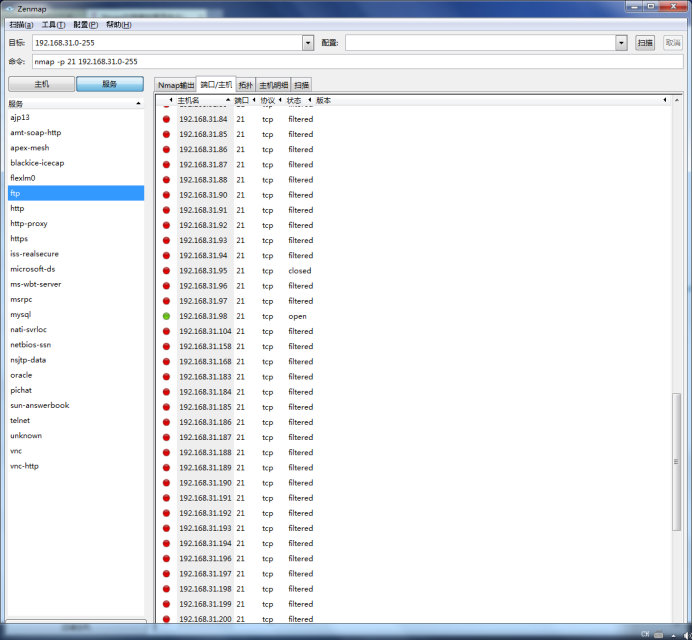Sort by 状态 column header

point(298,100)
